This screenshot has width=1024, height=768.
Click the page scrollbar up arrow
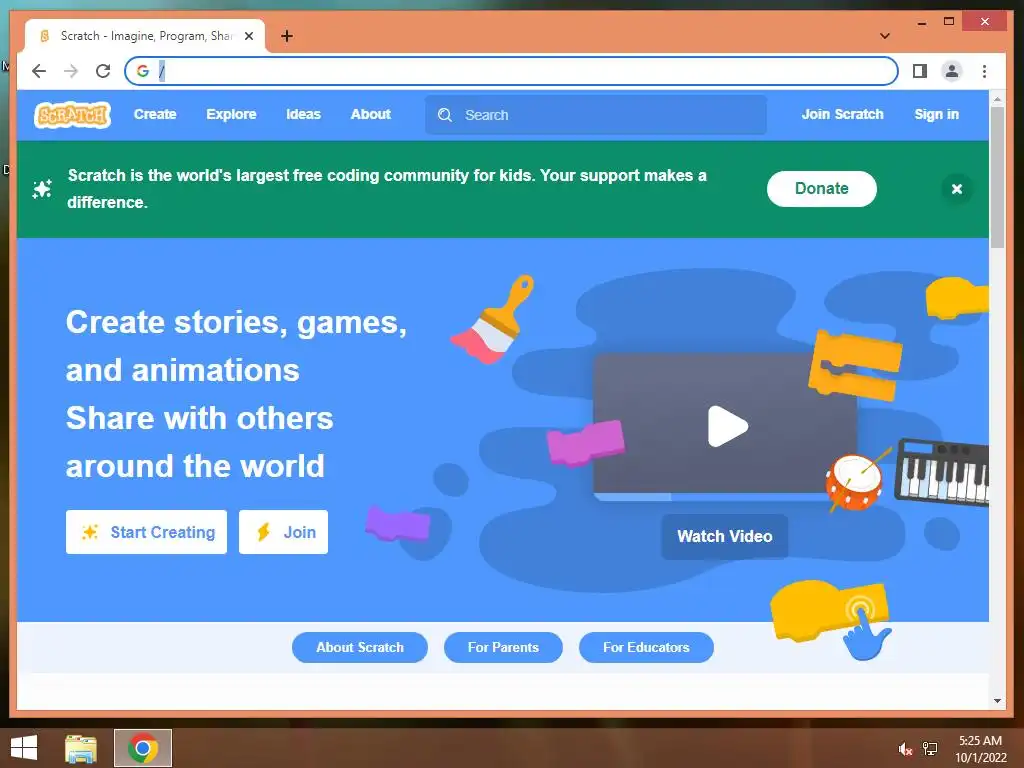click(997, 99)
